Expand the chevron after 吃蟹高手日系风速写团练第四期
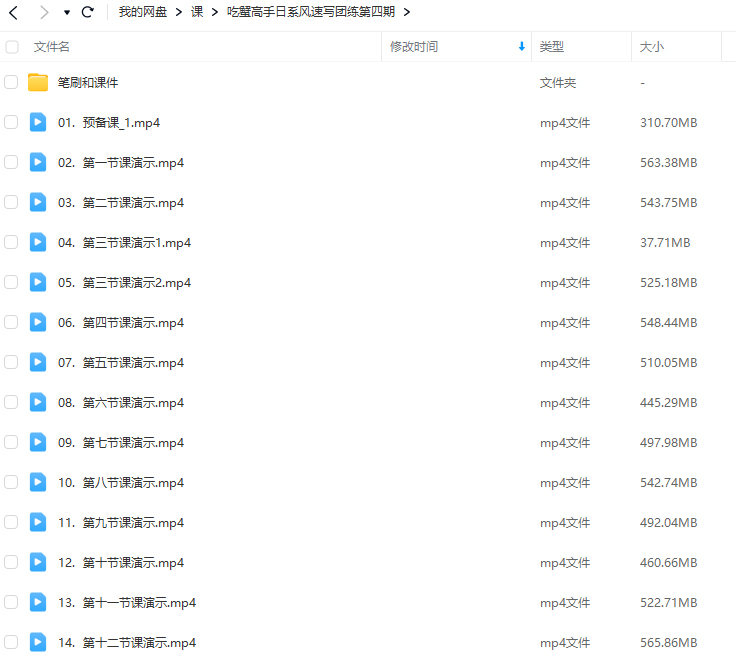Viewport: 736px width, 662px height. point(407,12)
